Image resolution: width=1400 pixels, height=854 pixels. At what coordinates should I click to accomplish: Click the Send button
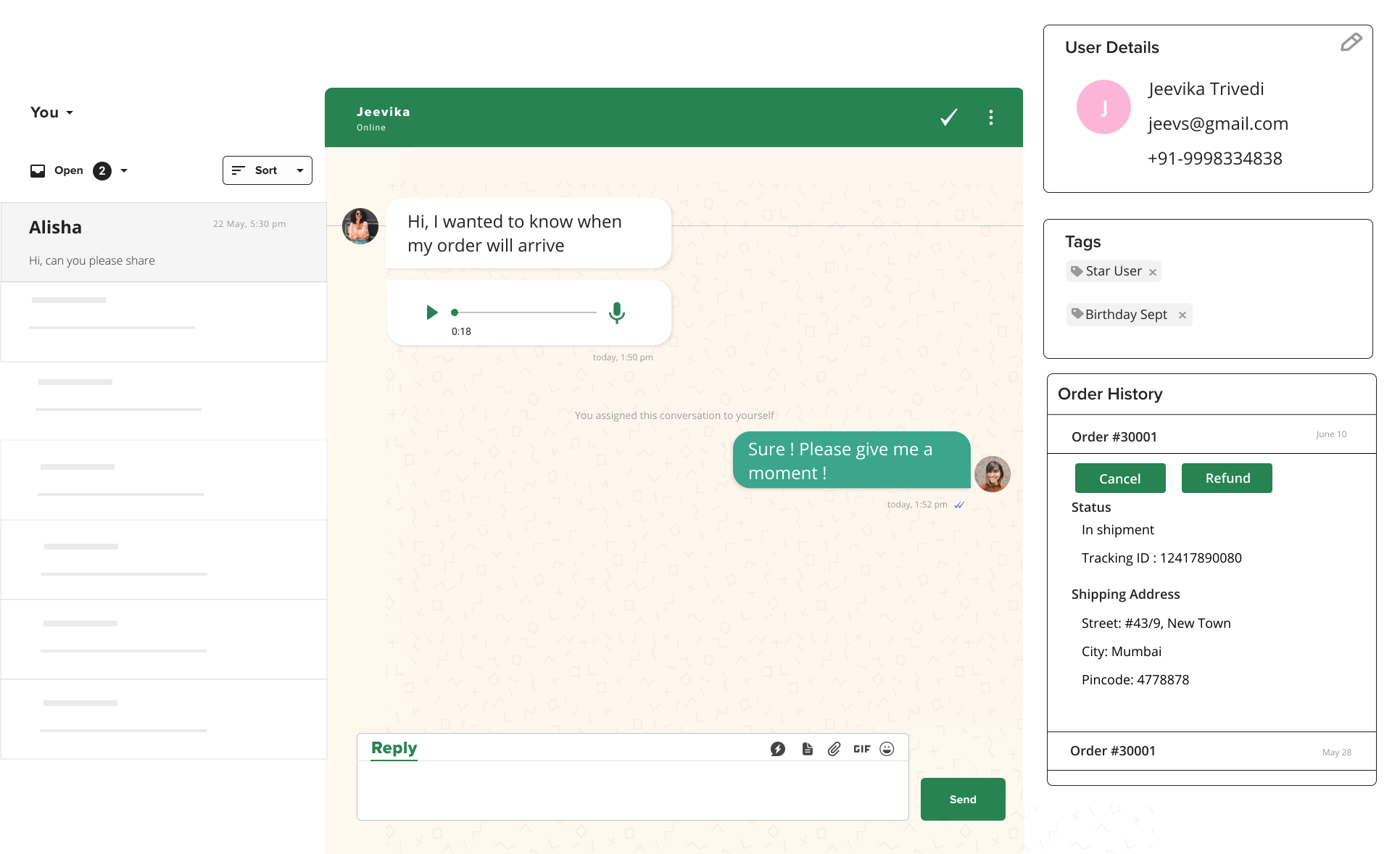pyautogui.click(x=963, y=799)
